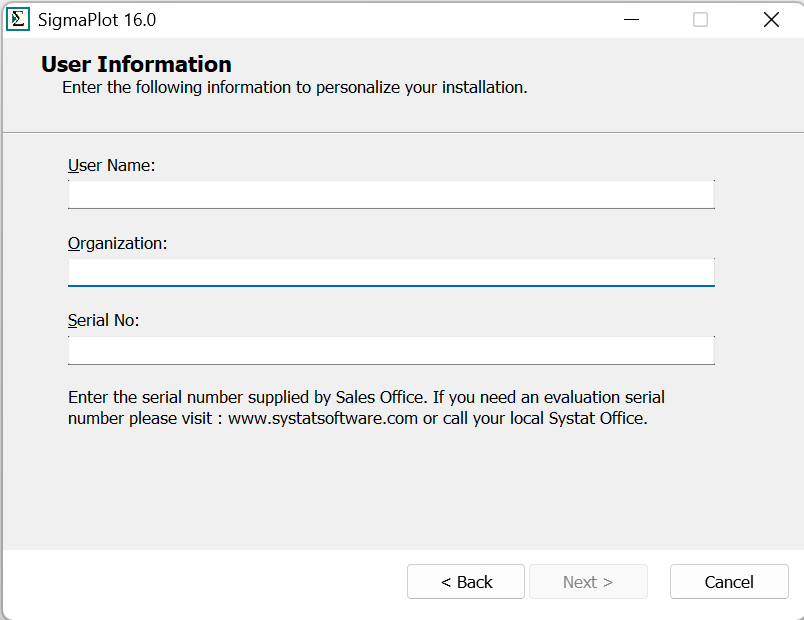The width and height of the screenshot is (804, 620).
Task: Select the Serial No input box
Action: (x=391, y=350)
